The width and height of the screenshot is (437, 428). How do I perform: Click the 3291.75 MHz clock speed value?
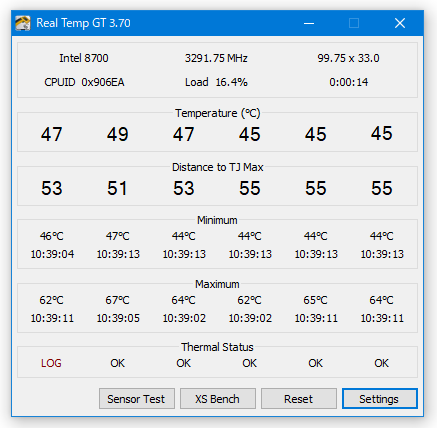pyautogui.click(x=216, y=58)
